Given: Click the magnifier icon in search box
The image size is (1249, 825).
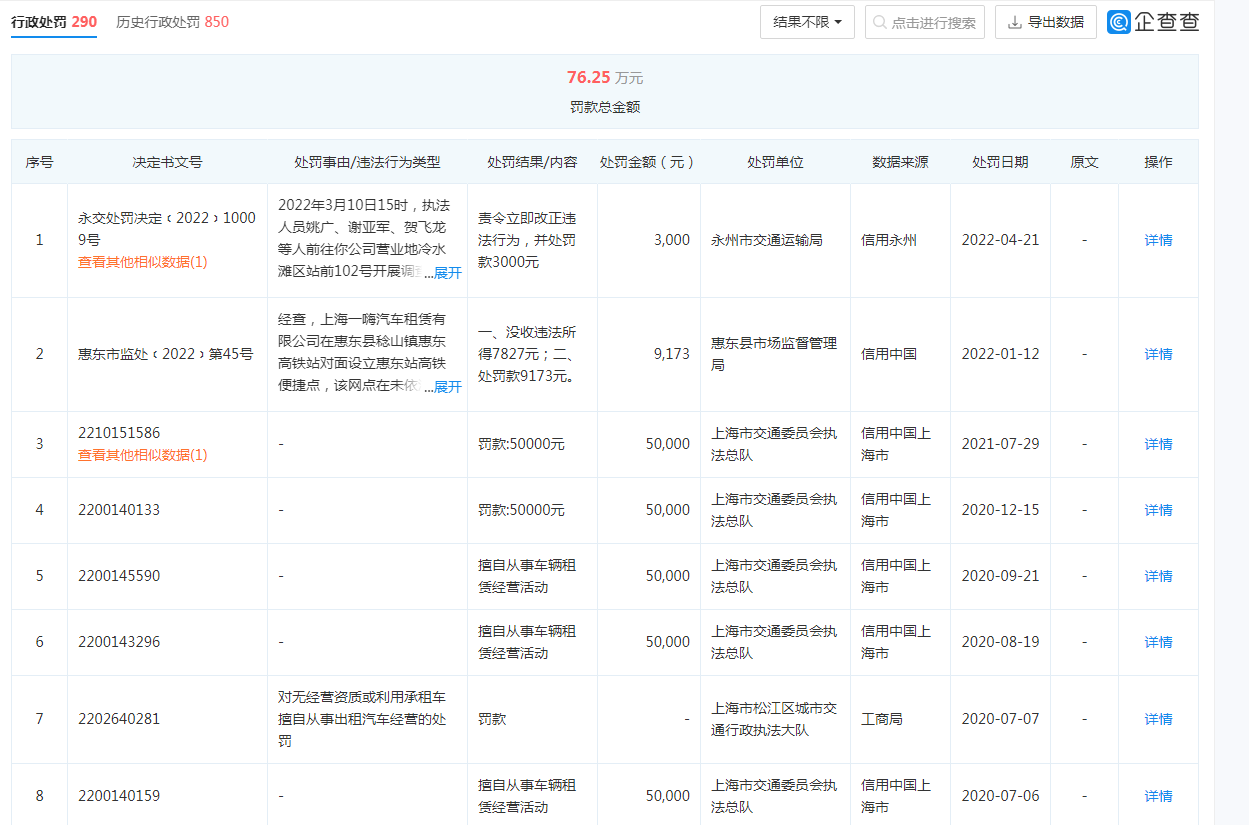Looking at the screenshot, I should (x=881, y=22).
